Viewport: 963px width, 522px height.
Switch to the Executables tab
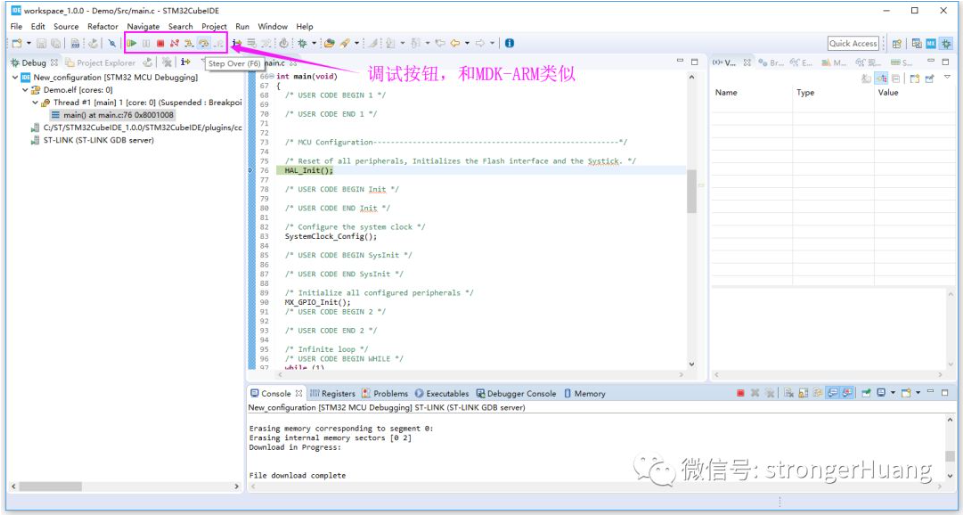[x=442, y=393]
